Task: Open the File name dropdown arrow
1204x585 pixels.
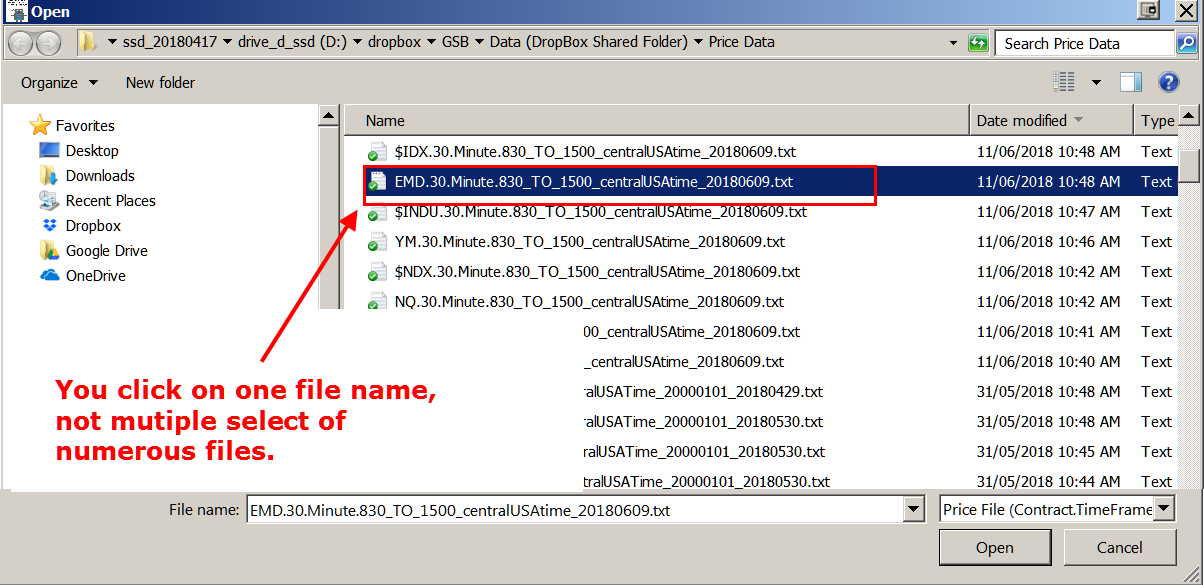Action: [x=913, y=510]
